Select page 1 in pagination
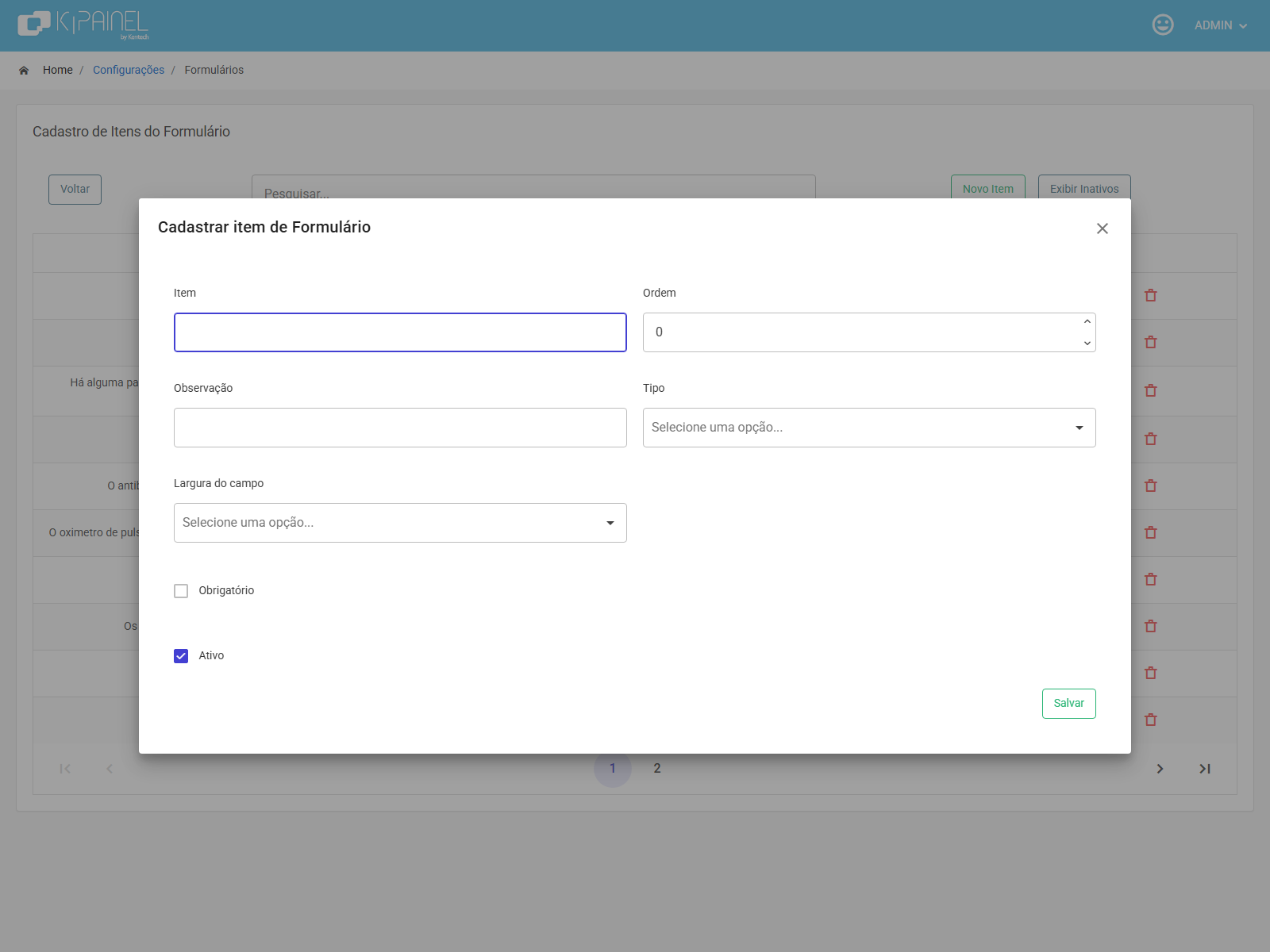1270x952 pixels. (613, 768)
